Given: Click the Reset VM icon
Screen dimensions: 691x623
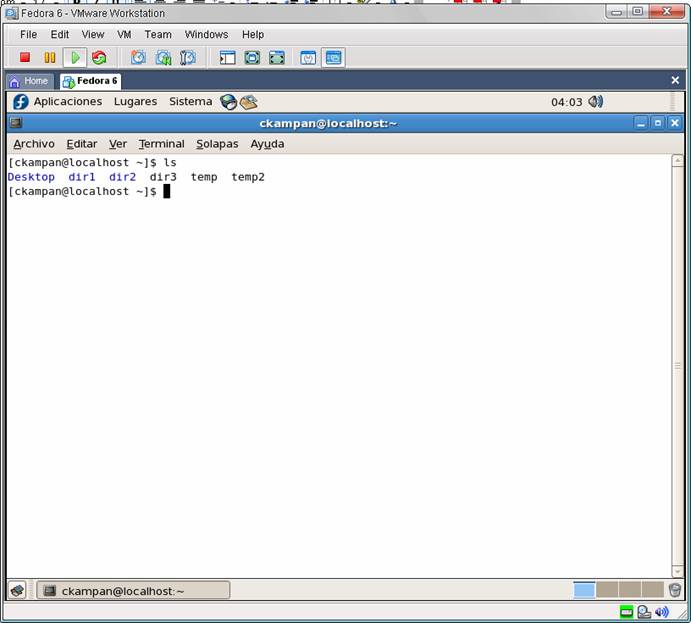Looking at the screenshot, I should pos(99,57).
